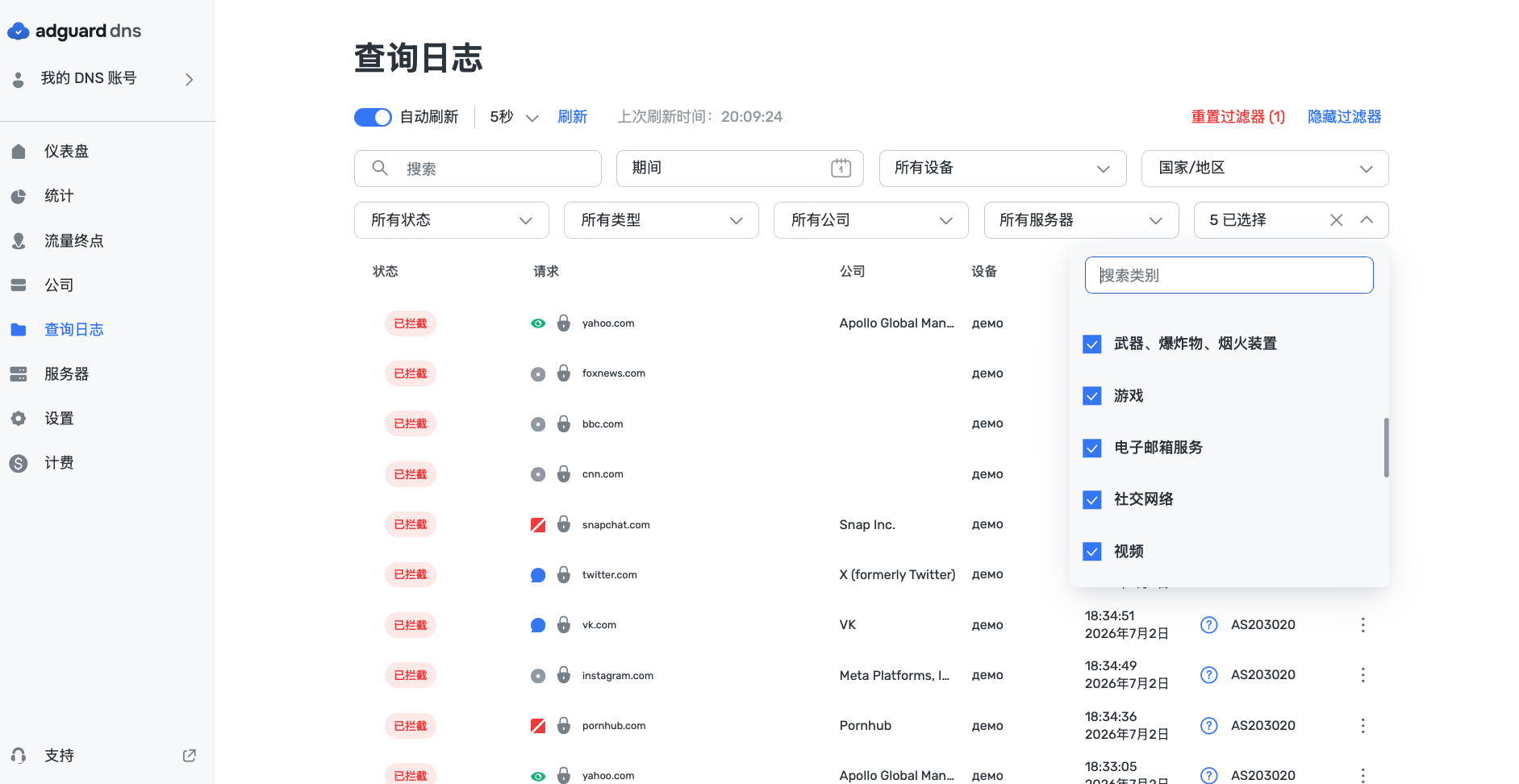Screen dimensions: 1519x784
Task: Click the gray circle icon for bbc.com
Action: point(538,424)
